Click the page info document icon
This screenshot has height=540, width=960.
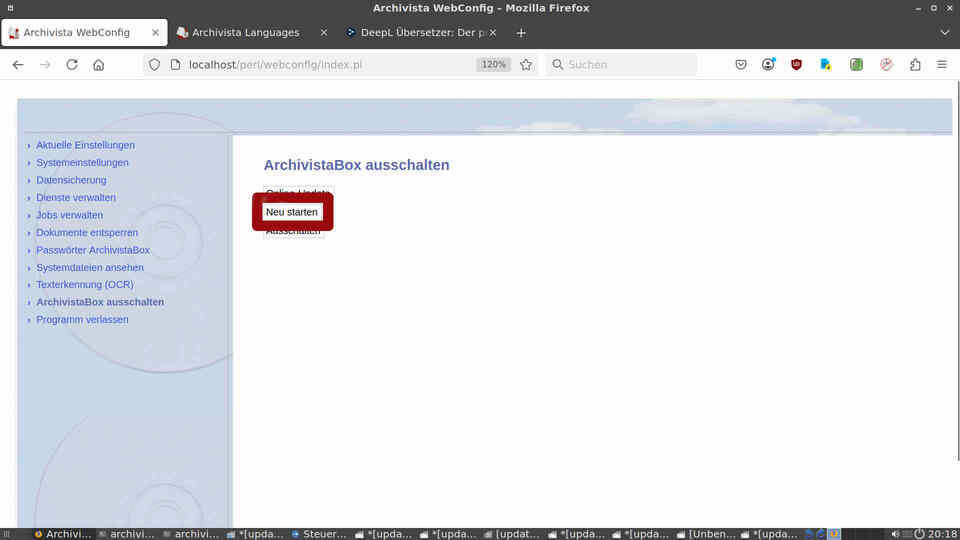[x=176, y=64]
